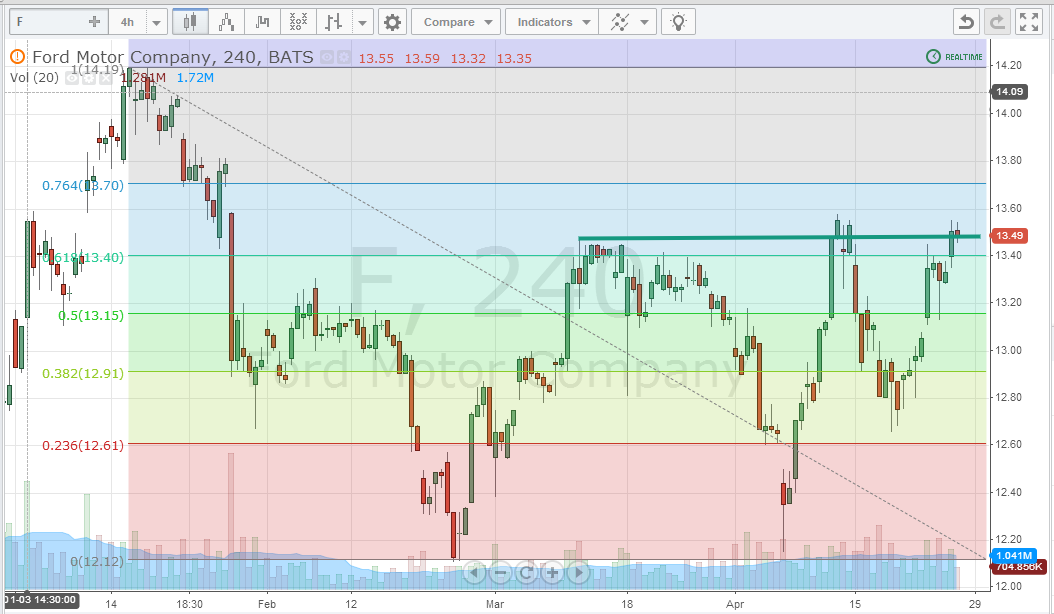This screenshot has height=614, width=1054.
Task: Select the green horizontal trend line
Action: click(779, 237)
